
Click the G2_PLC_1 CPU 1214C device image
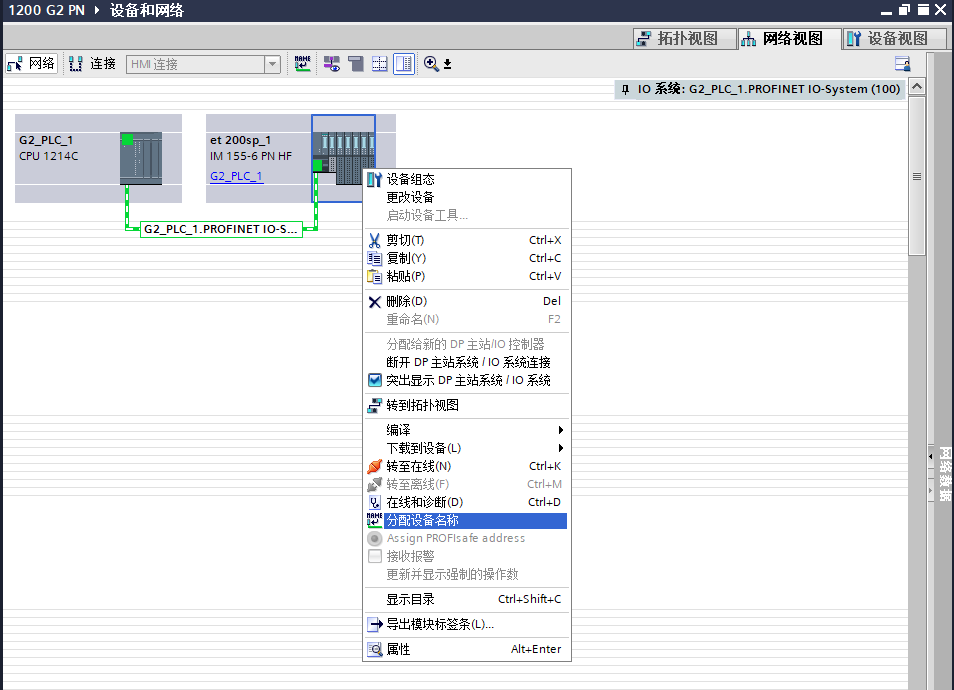click(x=140, y=158)
